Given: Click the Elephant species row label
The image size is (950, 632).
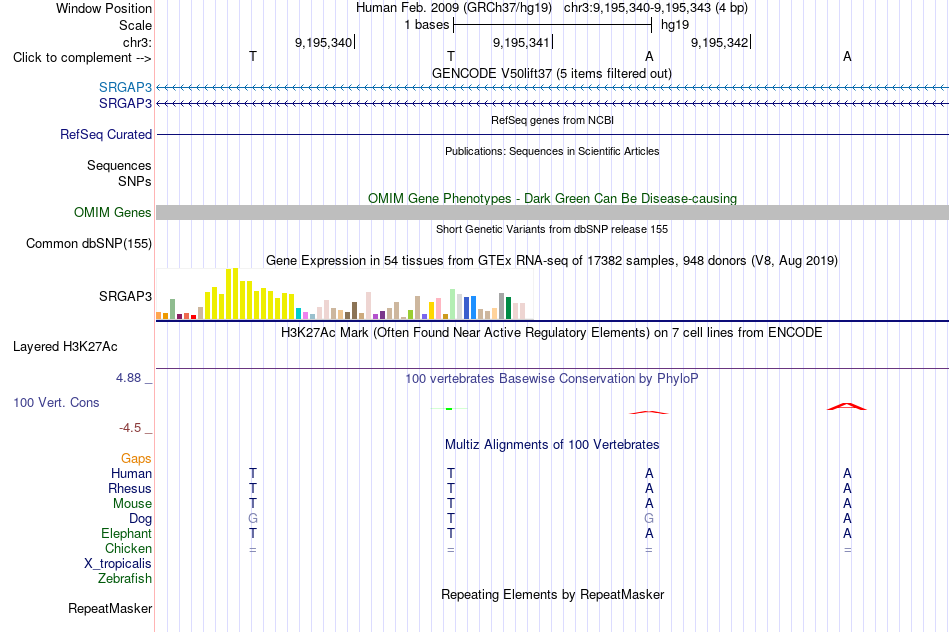Looking at the screenshot, I should tap(127, 534).
